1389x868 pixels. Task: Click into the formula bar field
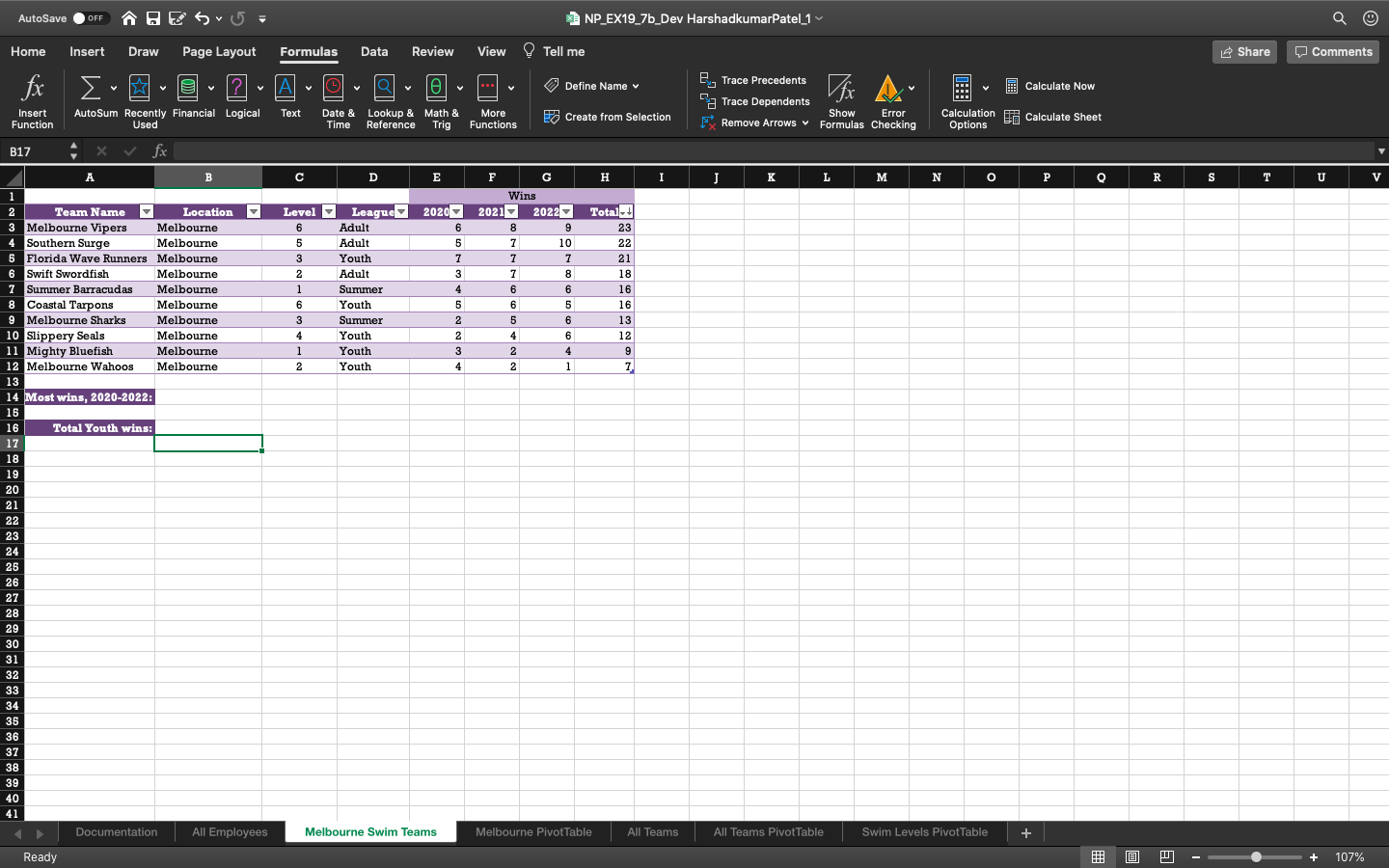(x=774, y=151)
